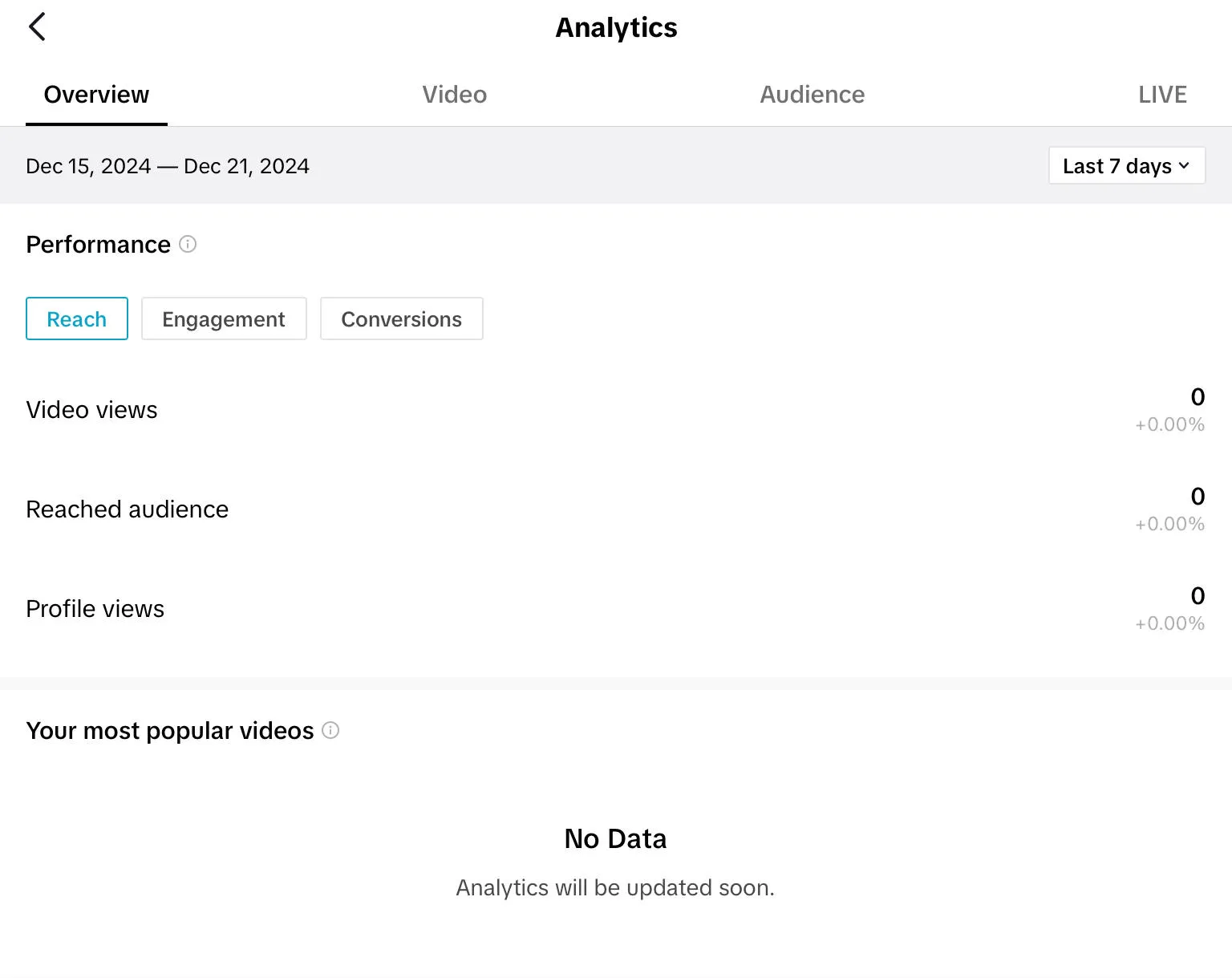Viewport: 1232px width, 978px height.
Task: Select the LIVE tab
Action: pos(1161,95)
